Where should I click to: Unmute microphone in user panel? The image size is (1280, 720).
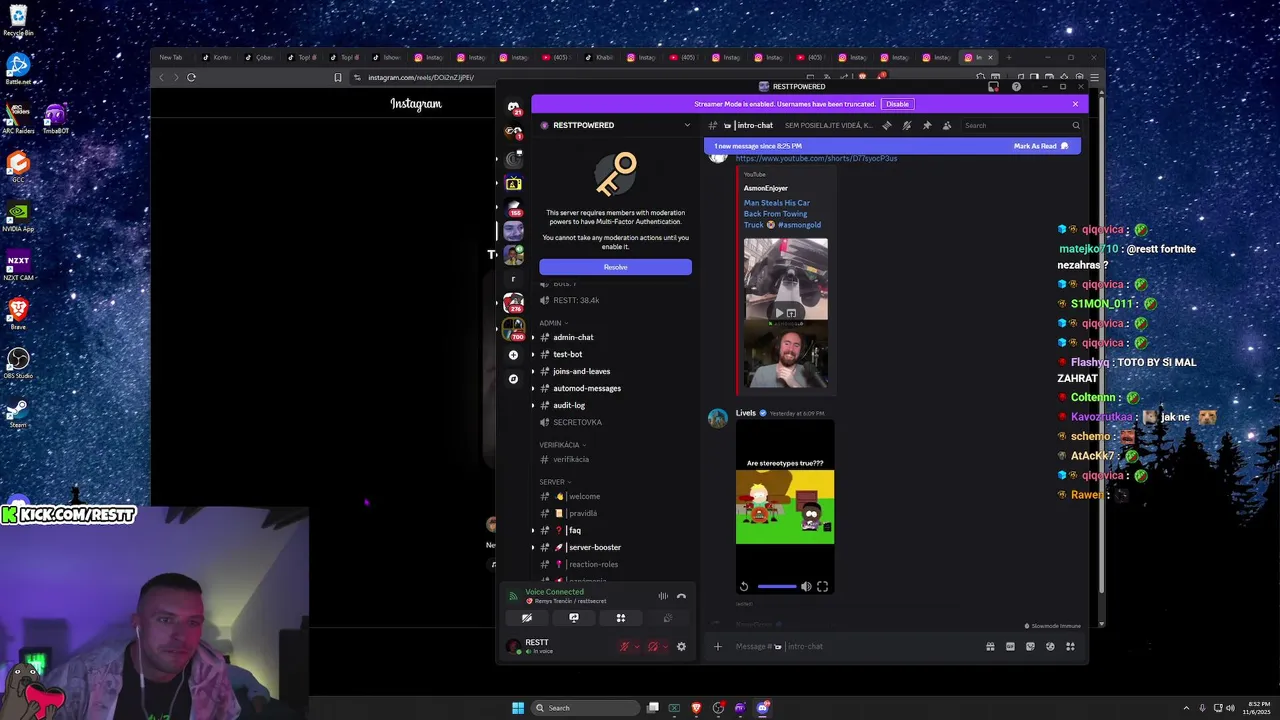[x=624, y=646]
